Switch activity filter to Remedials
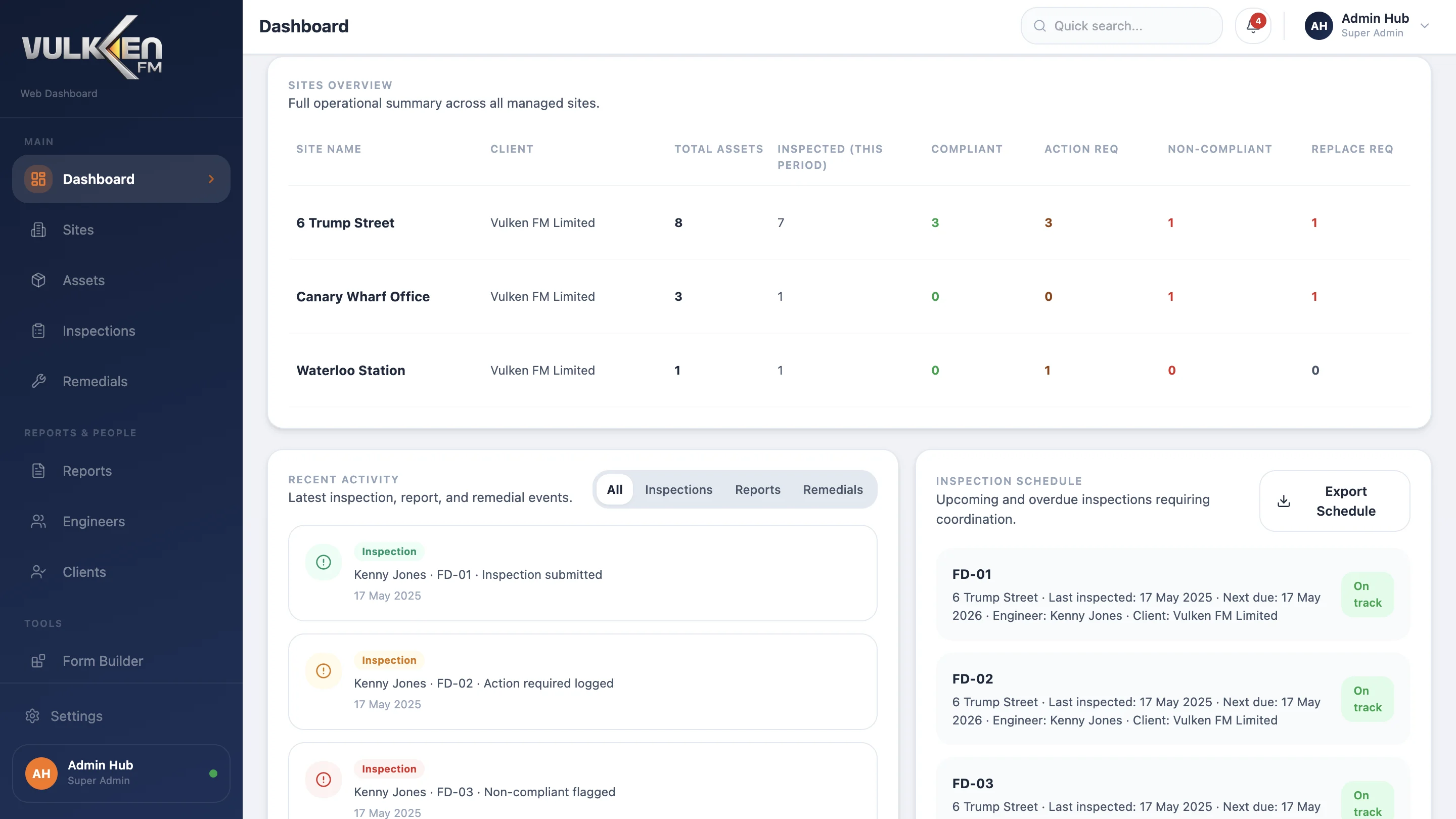Screen dimensions: 1456x819 pos(833,489)
